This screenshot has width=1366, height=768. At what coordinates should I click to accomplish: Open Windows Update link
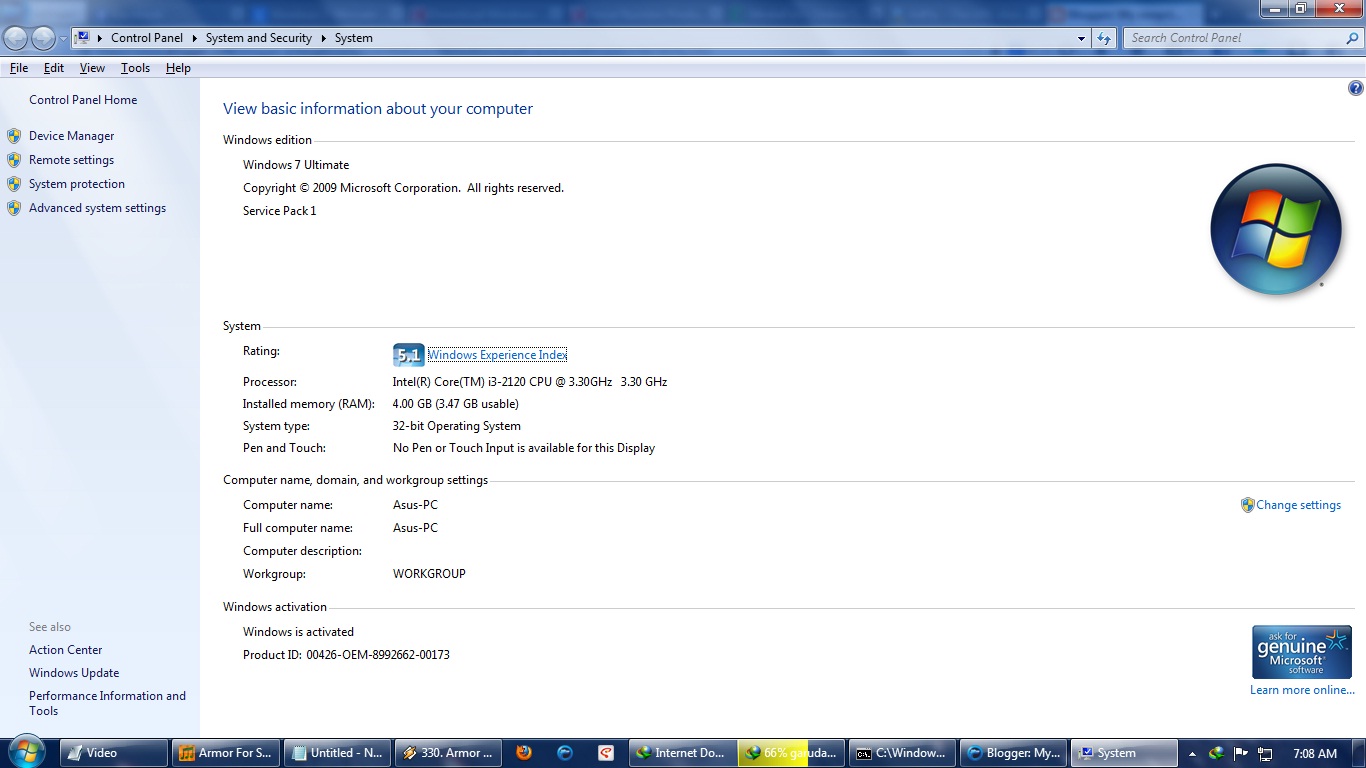(x=74, y=673)
